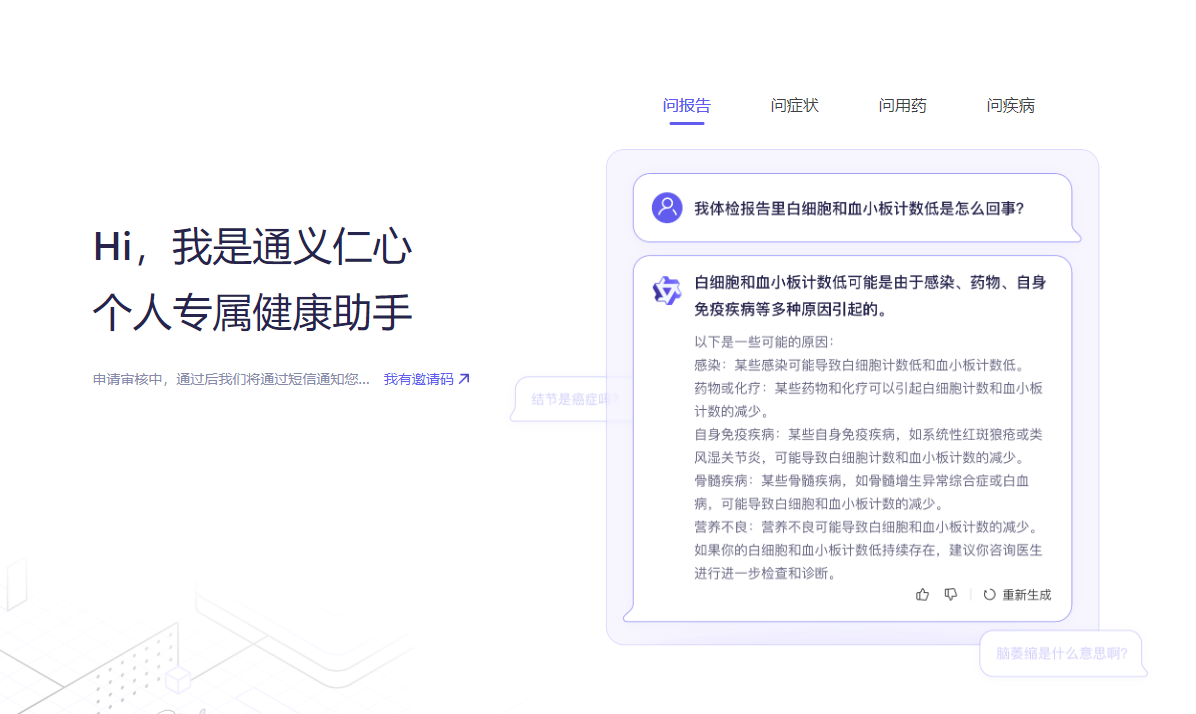Click the 骨髓疾病 explanation line

(861, 492)
